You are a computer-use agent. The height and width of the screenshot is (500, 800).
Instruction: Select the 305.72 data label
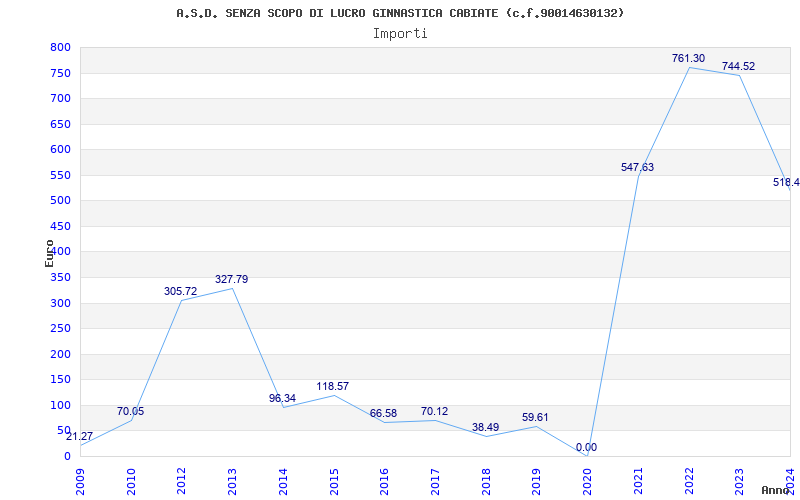click(x=181, y=291)
